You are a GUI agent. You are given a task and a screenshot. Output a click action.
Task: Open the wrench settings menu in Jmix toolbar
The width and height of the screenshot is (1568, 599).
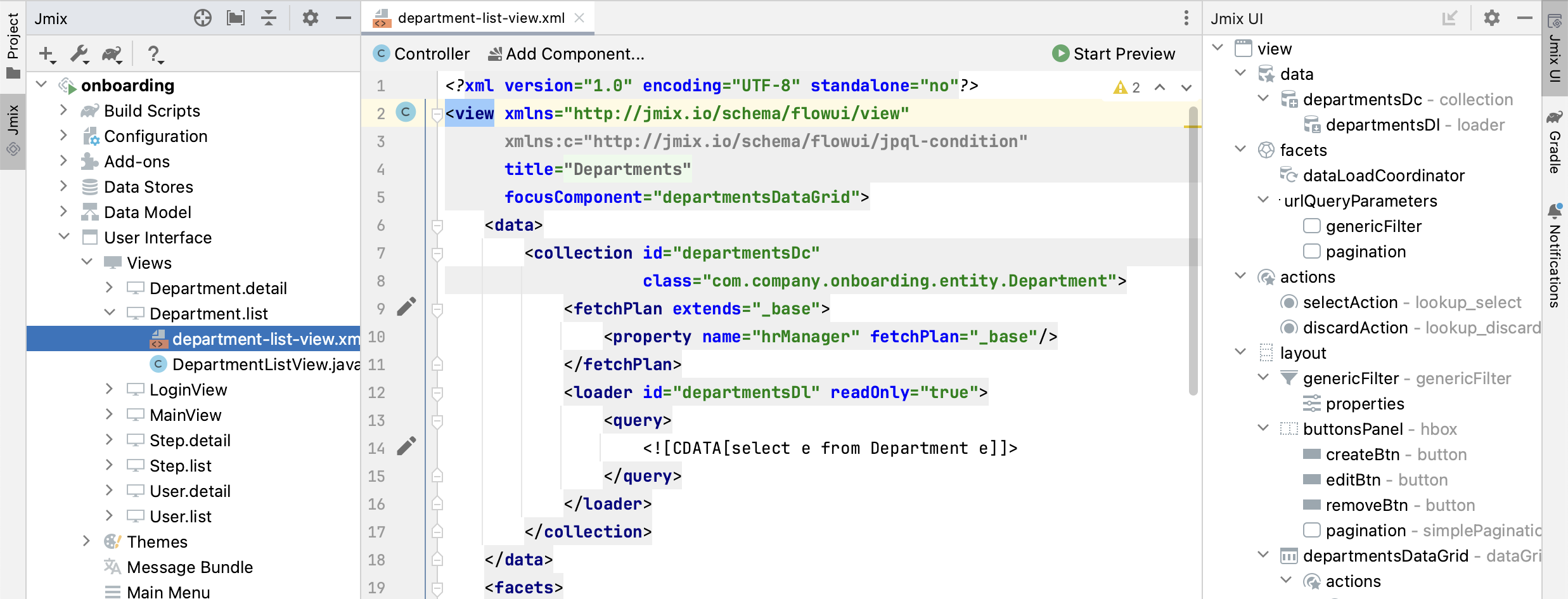(79, 55)
